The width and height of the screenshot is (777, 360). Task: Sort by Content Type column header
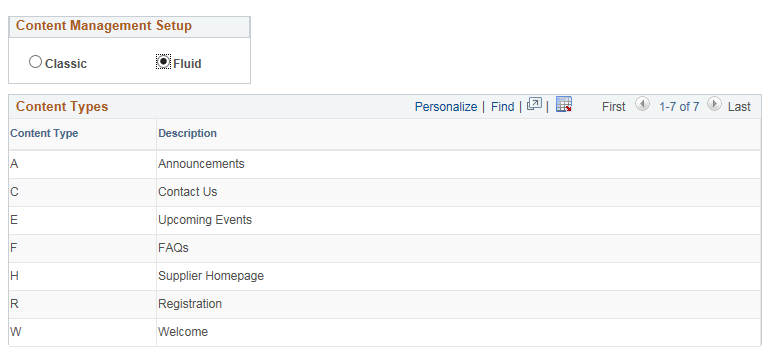(44, 133)
